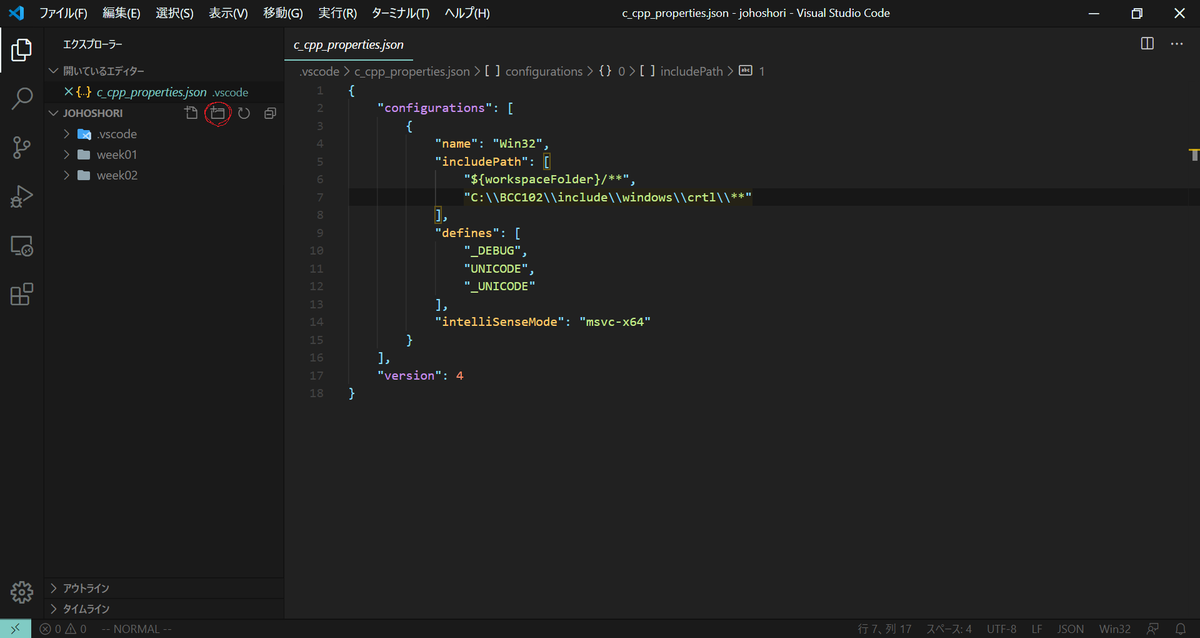Open the ヘルプ(H) menu
The height and width of the screenshot is (638, 1200).
[467, 13]
